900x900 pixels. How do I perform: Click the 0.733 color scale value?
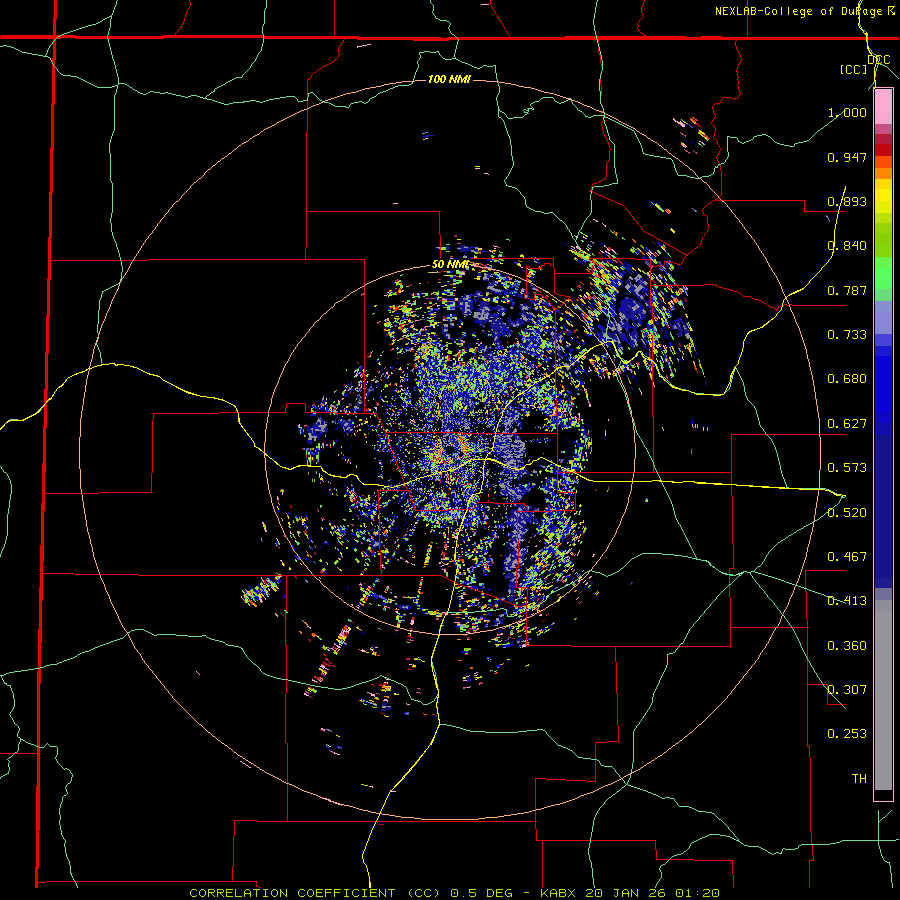click(847, 335)
